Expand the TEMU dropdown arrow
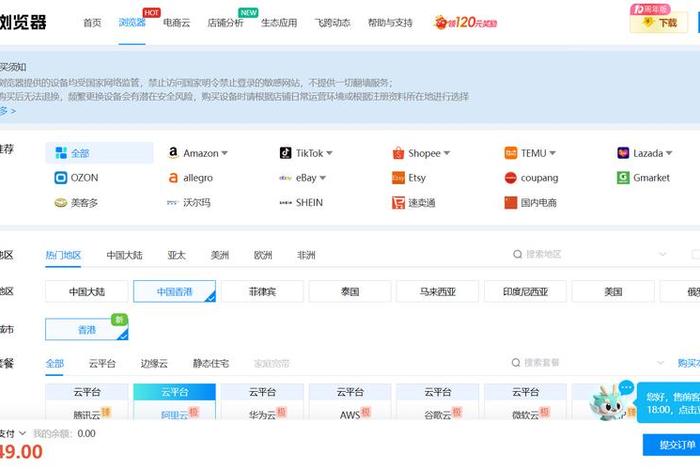This screenshot has width=700, height=470. point(552,153)
